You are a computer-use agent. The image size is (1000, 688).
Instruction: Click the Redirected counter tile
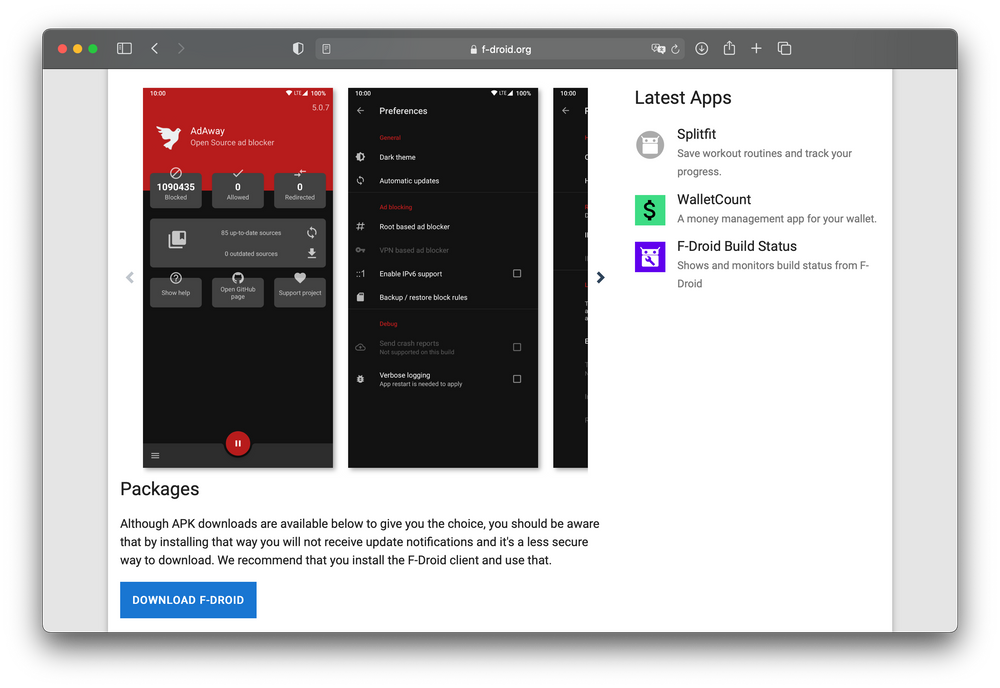300,190
